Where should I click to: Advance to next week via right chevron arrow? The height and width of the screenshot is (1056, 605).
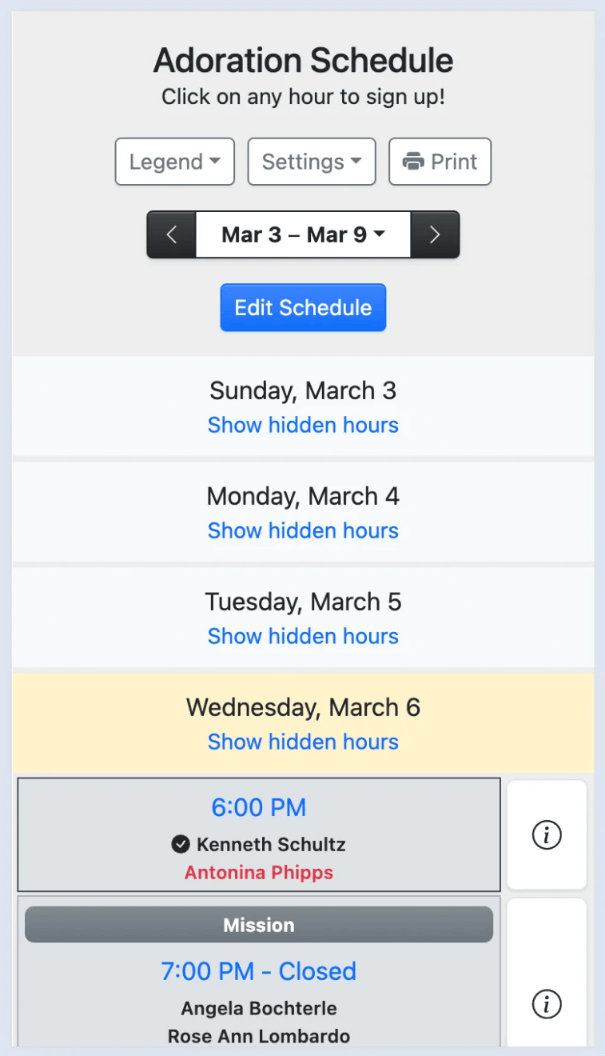point(435,234)
